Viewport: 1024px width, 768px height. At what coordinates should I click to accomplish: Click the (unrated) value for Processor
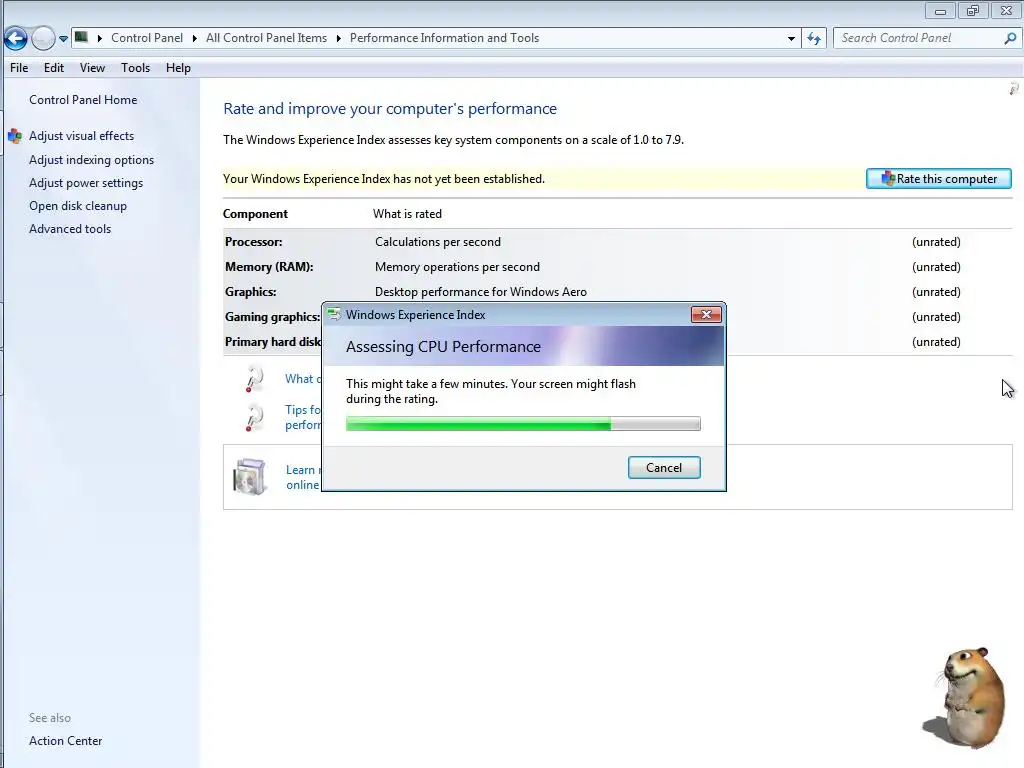936,242
